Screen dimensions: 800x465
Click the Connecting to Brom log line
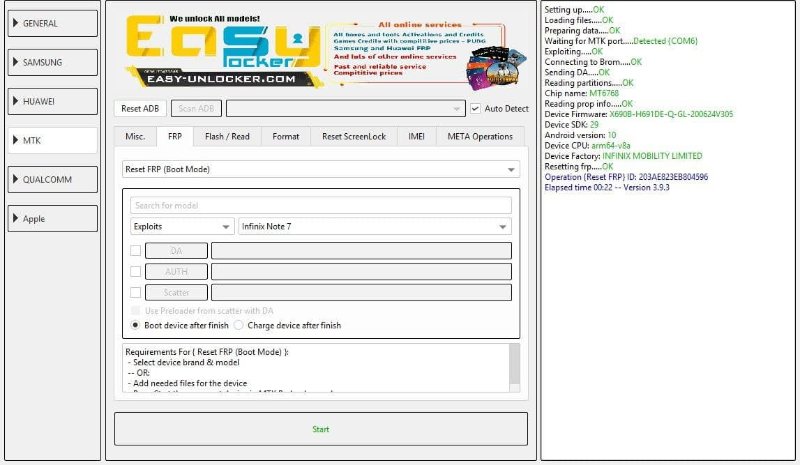pyautogui.click(x=593, y=62)
